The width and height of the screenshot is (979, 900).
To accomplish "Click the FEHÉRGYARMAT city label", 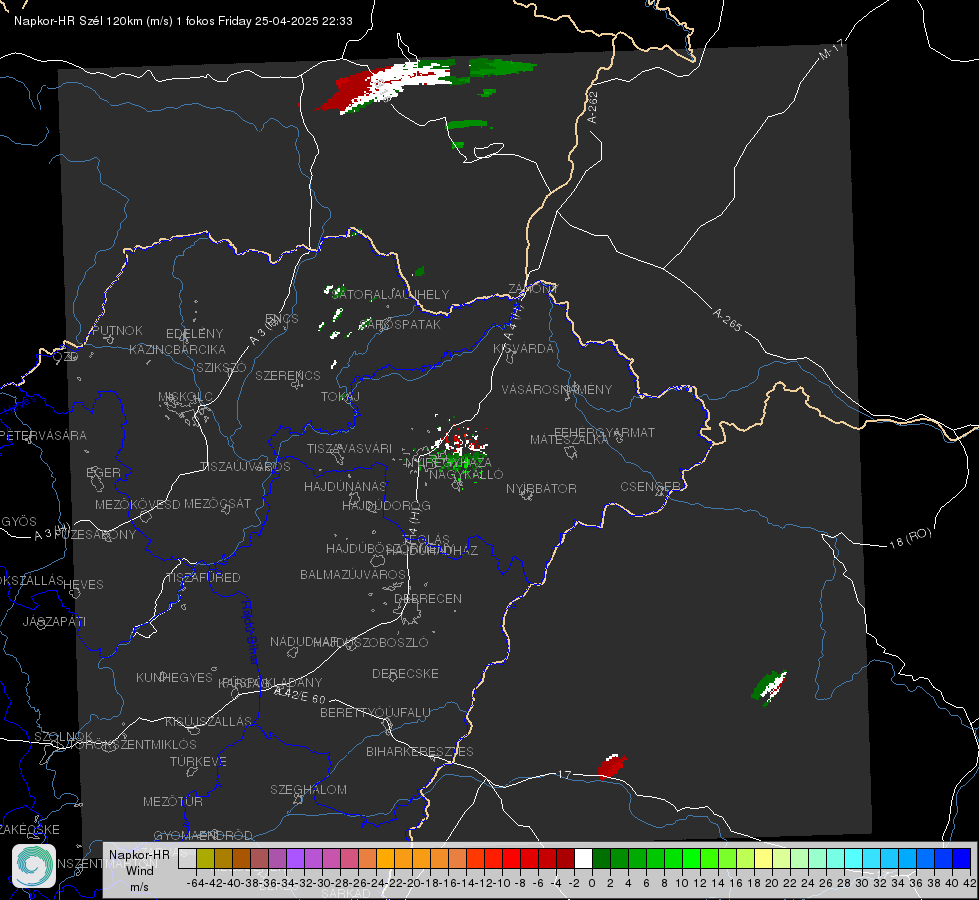I will (604, 432).
